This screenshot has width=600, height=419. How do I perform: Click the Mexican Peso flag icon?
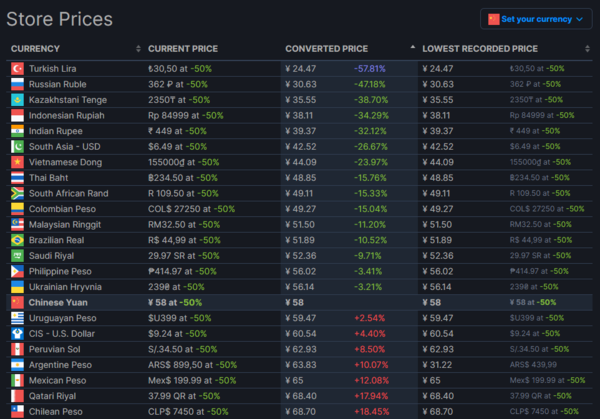pos(17,380)
